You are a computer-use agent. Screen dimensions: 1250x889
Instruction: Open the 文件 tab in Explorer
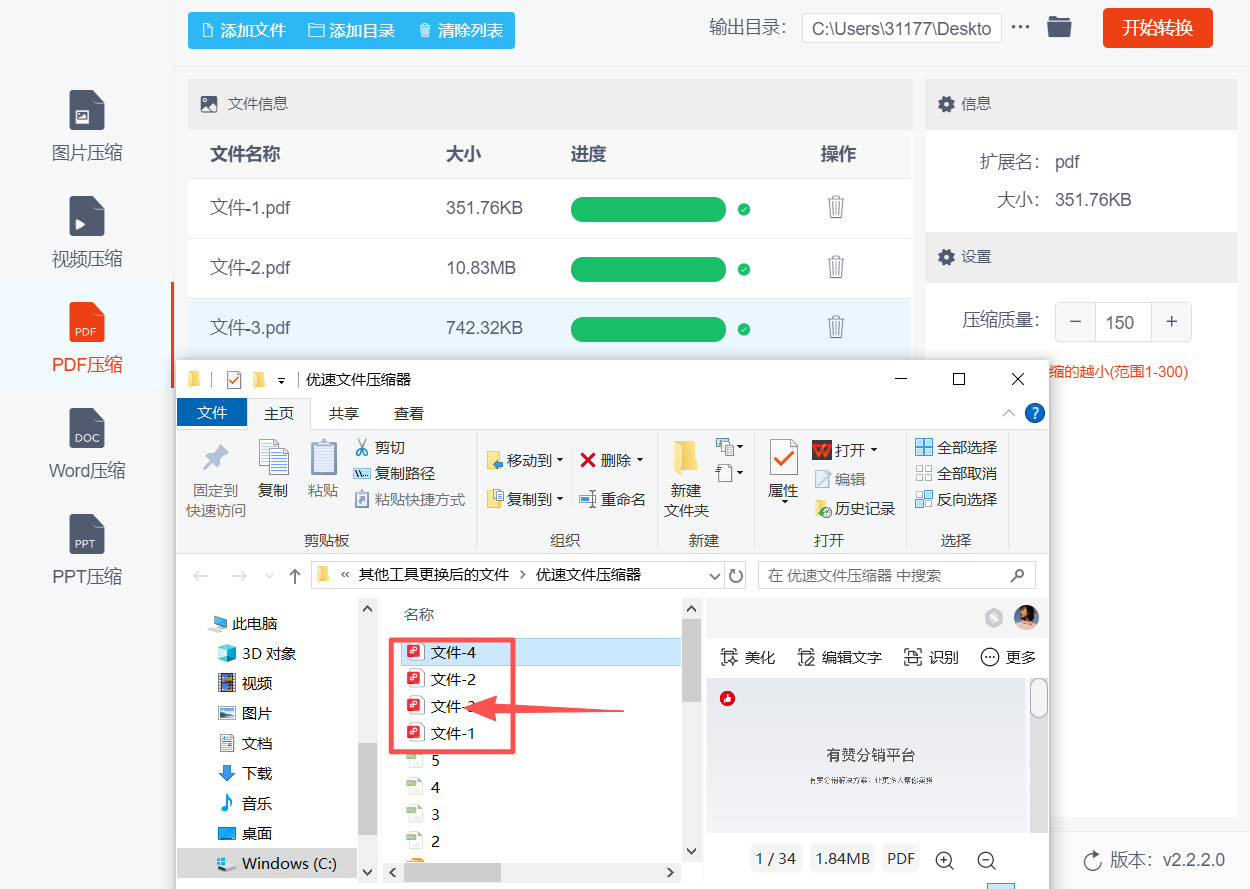tap(212, 413)
